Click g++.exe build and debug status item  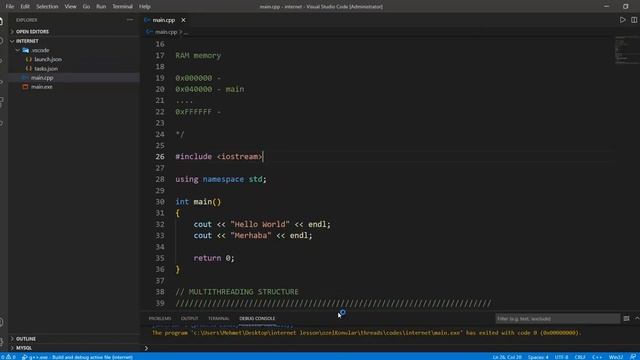point(78,357)
